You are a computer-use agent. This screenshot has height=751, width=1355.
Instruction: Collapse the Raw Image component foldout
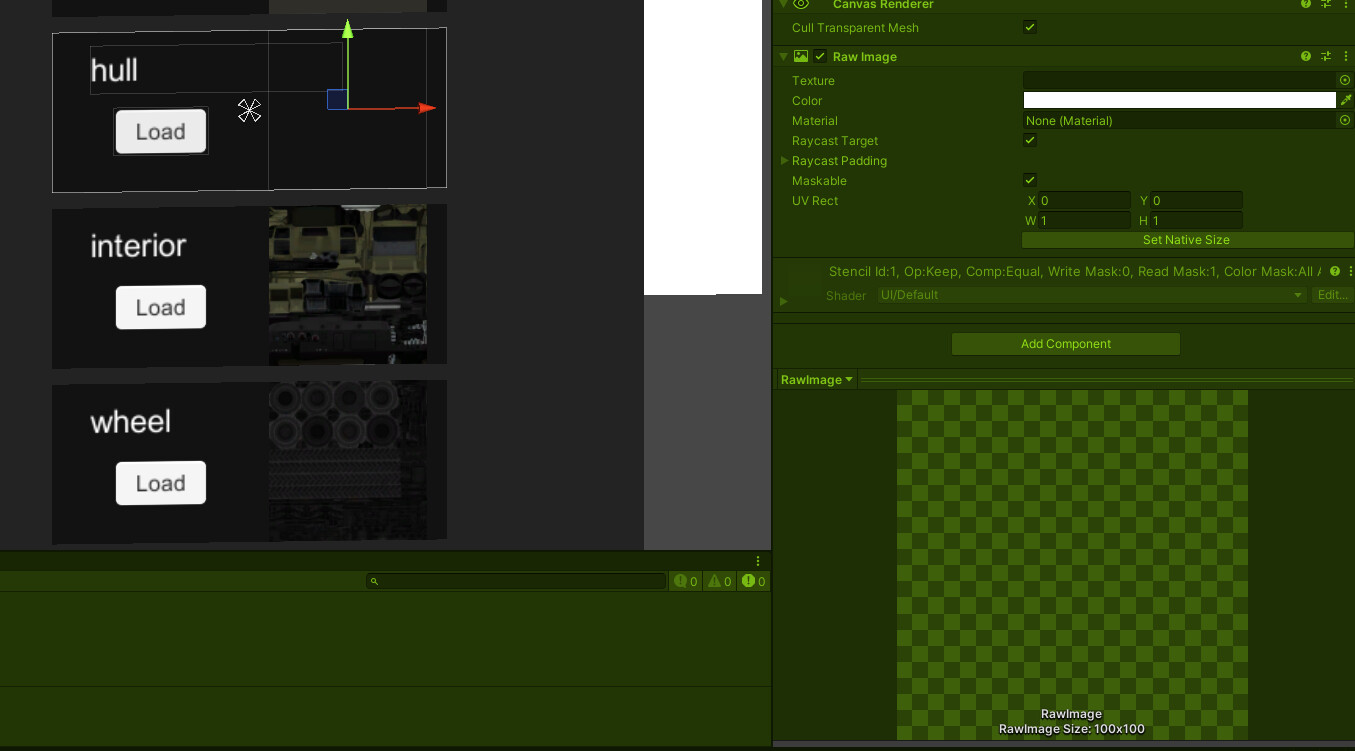[x=783, y=56]
